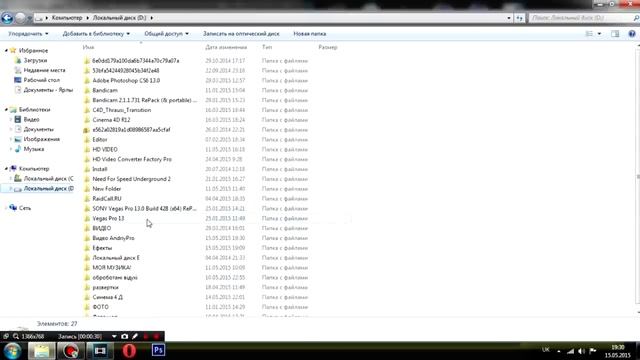This screenshot has height=360, width=640.
Task: Click the recorder overlay screenshot camera icon
Action: pyautogui.click(x=124, y=336)
